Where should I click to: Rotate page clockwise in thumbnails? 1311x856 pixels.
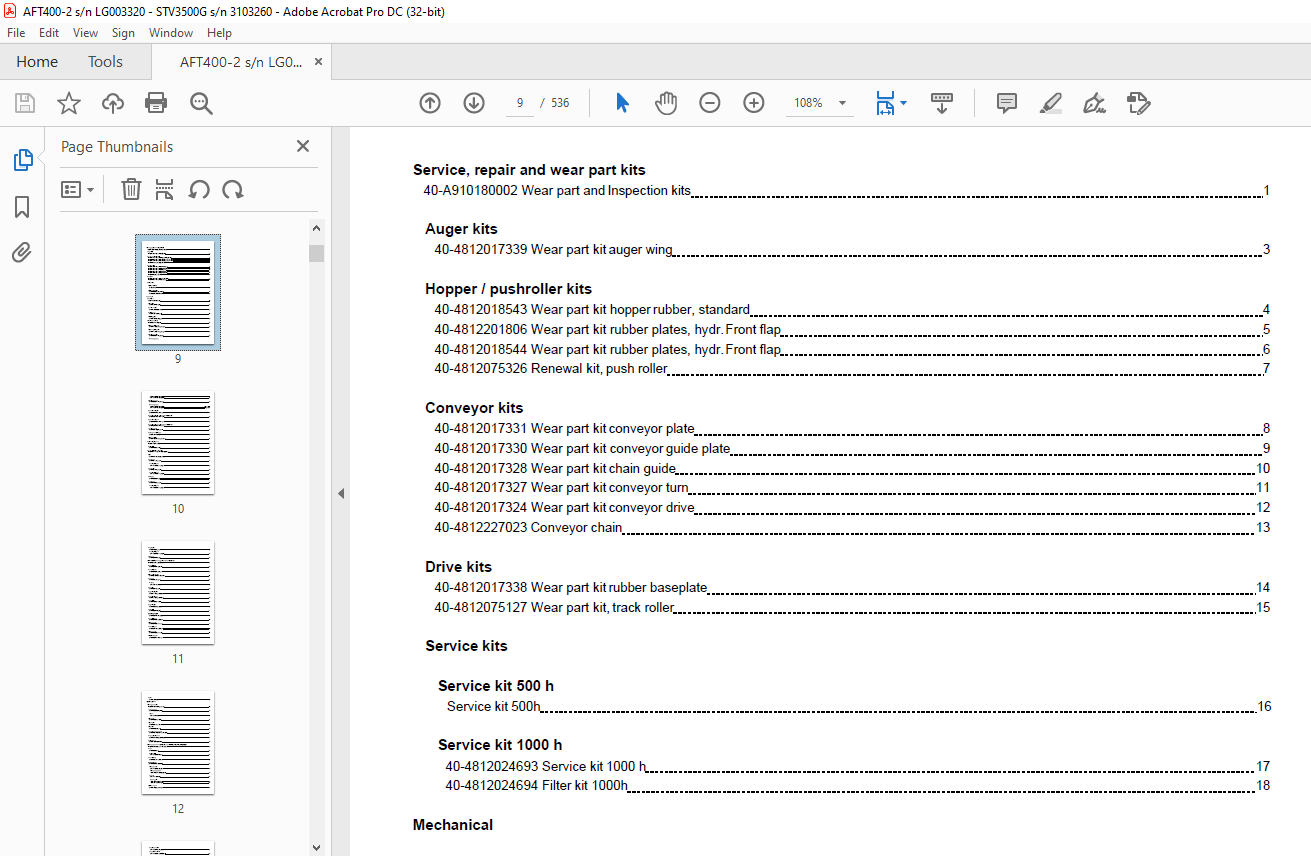(x=233, y=189)
